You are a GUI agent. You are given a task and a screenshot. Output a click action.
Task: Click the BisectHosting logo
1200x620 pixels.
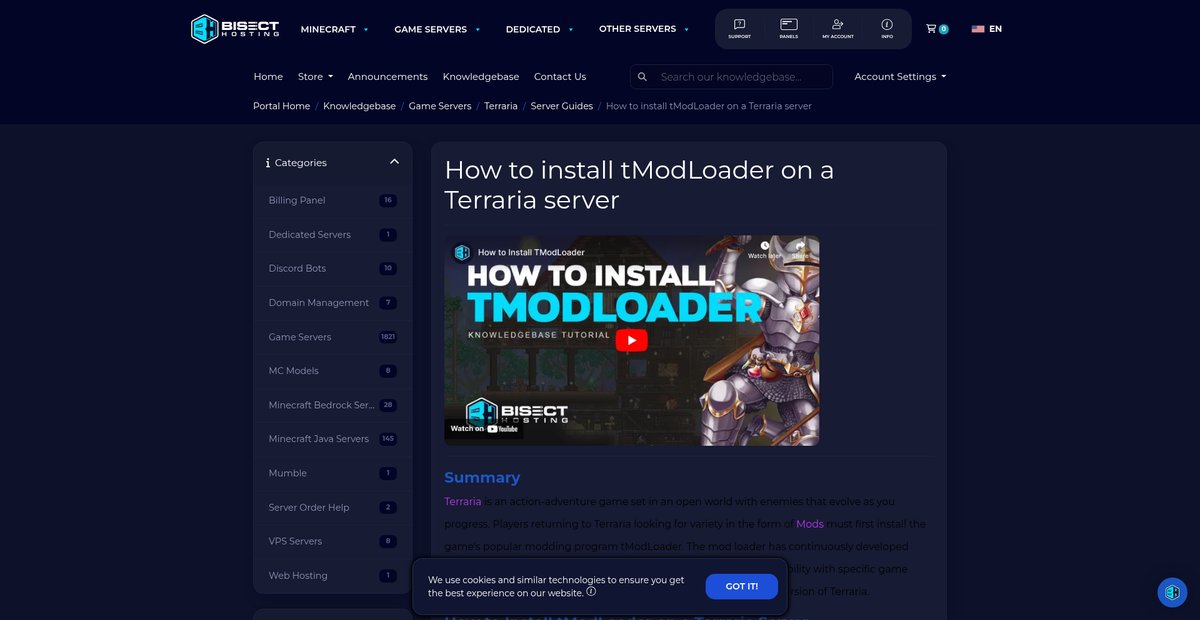click(237, 29)
